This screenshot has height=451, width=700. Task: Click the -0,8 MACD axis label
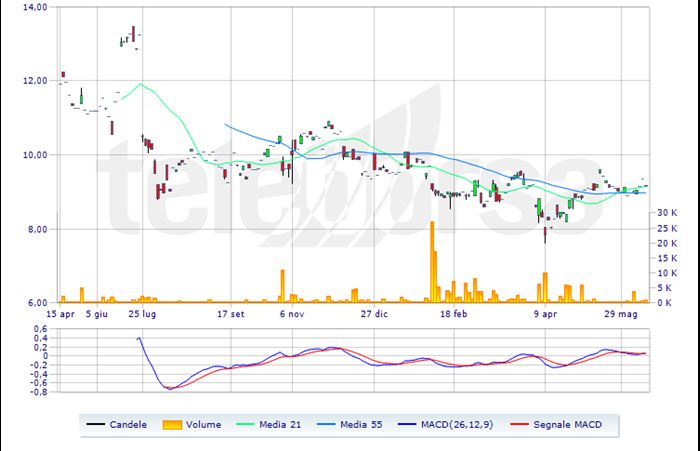tap(39, 392)
